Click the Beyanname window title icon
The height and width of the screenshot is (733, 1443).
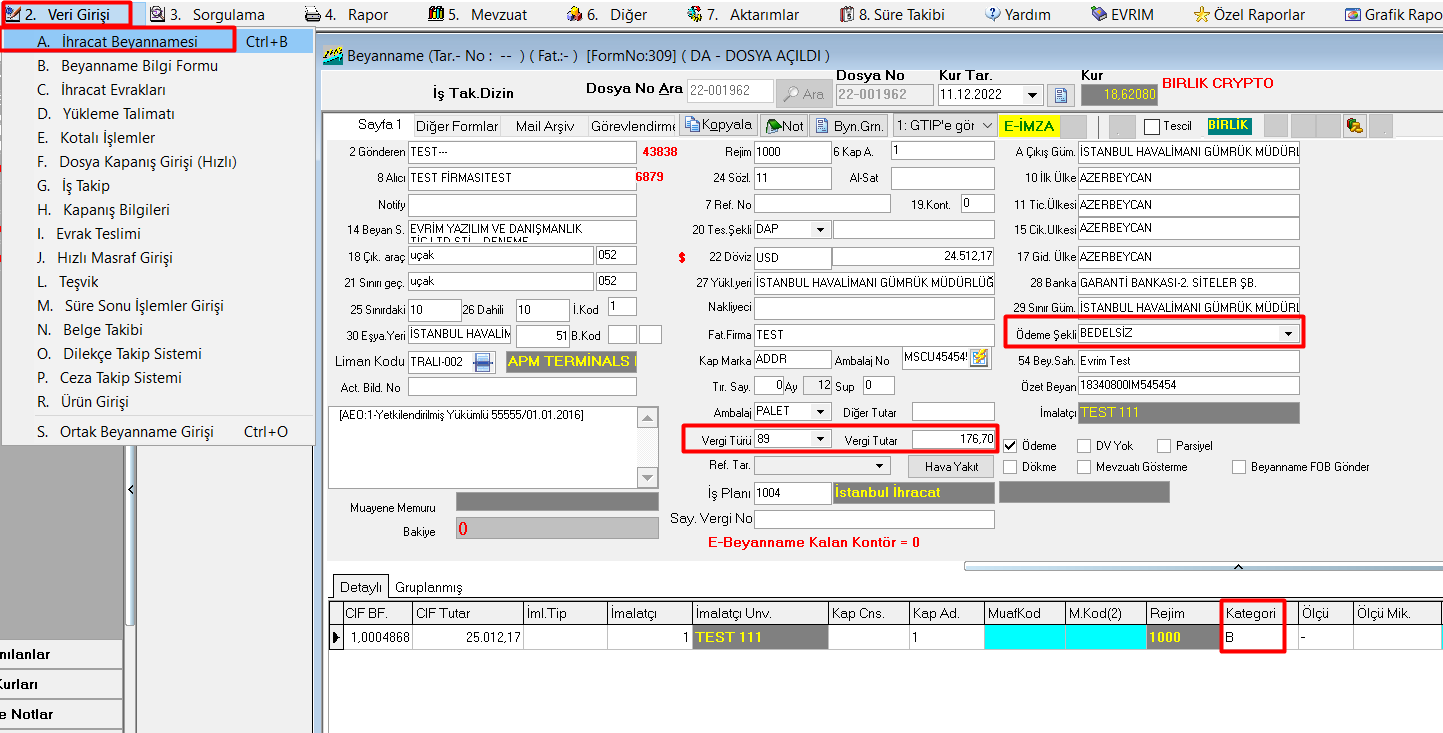click(333, 56)
